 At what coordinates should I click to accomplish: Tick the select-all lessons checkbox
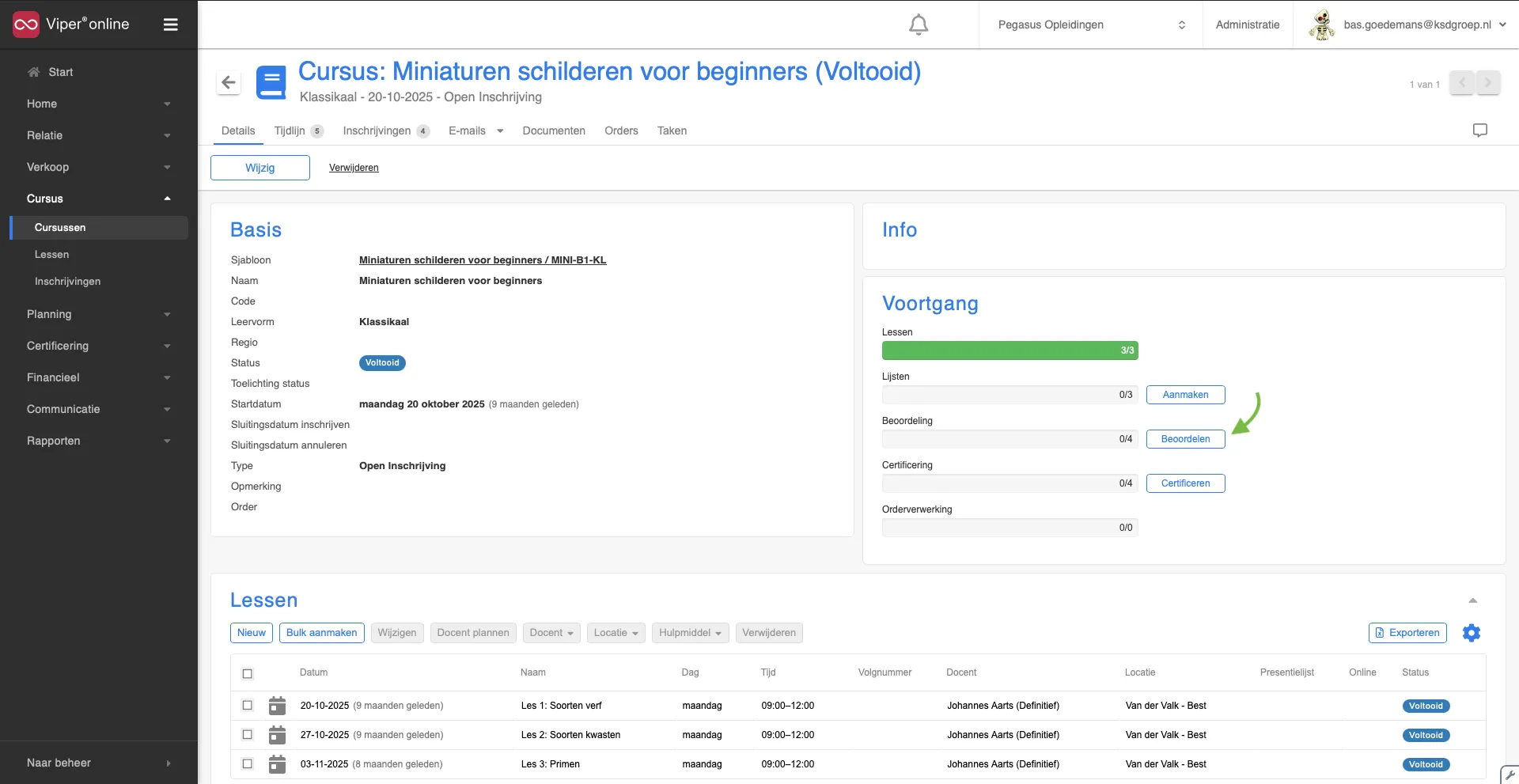(248, 674)
